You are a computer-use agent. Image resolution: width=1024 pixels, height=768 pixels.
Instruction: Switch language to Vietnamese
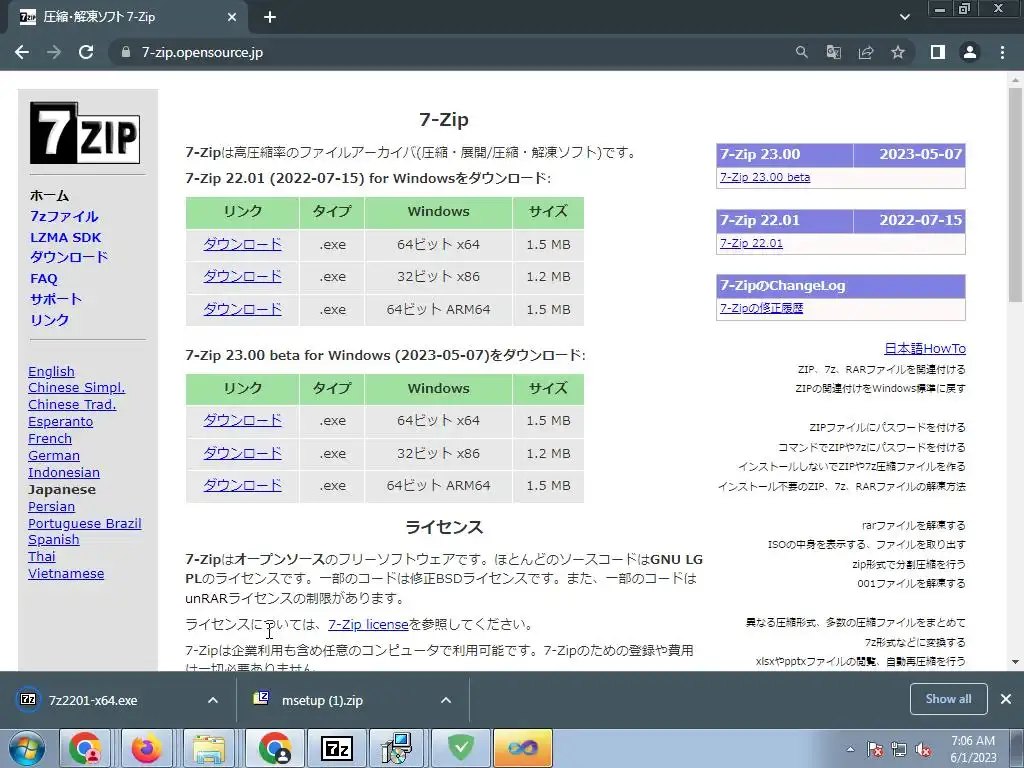(66, 573)
